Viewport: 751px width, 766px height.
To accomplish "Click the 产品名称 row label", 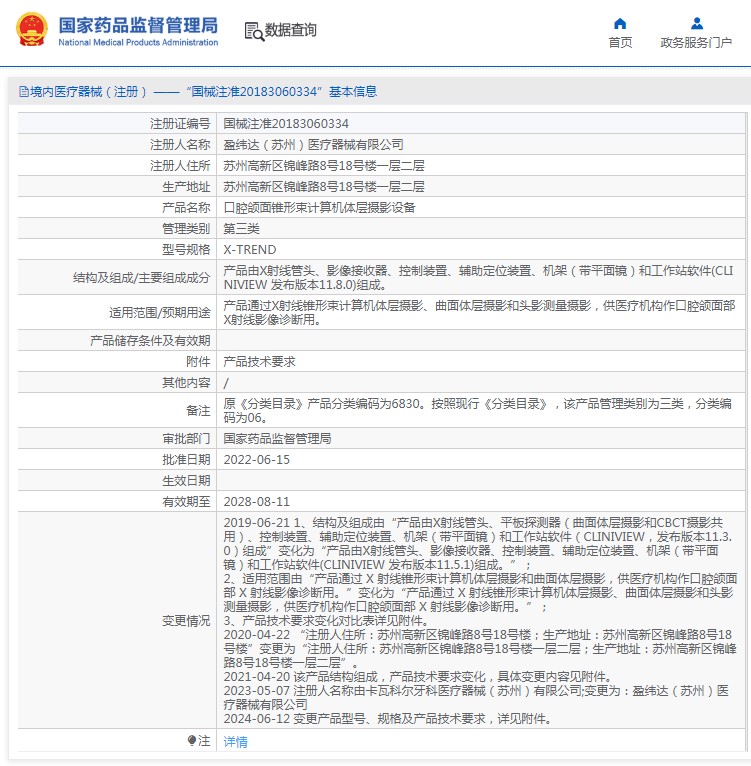I will (186, 208).
